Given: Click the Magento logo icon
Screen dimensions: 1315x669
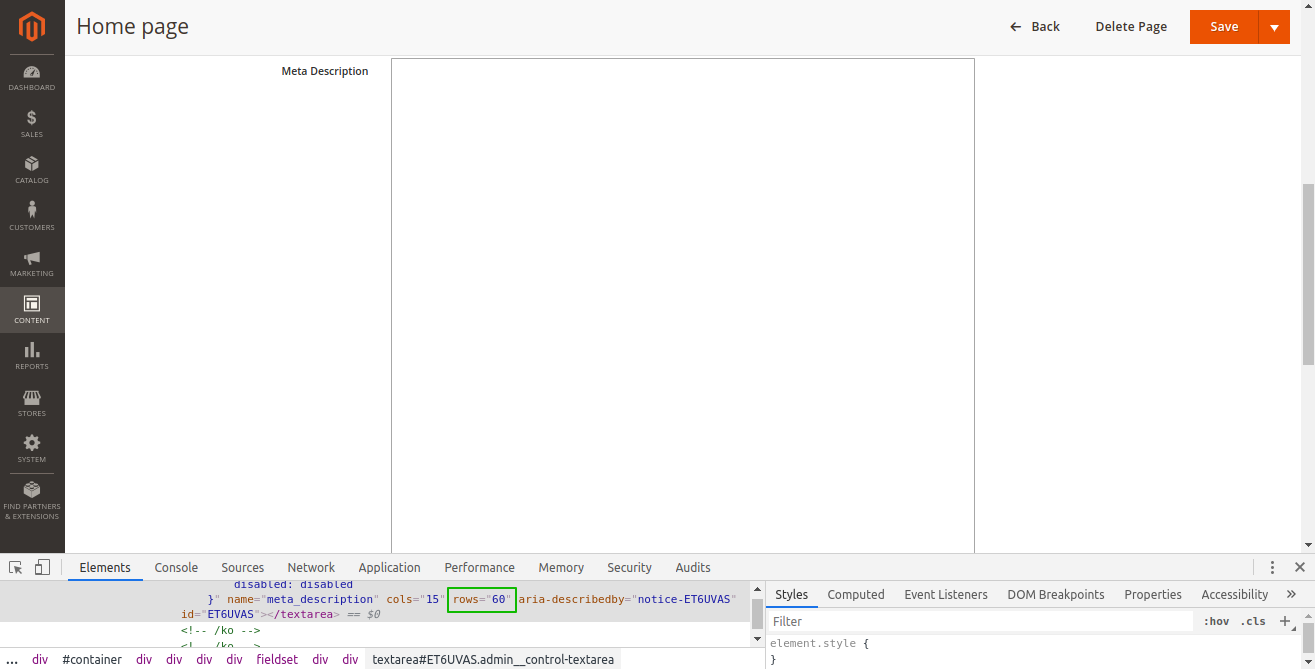Looking at the screenshot, I should tap(32, 27).
